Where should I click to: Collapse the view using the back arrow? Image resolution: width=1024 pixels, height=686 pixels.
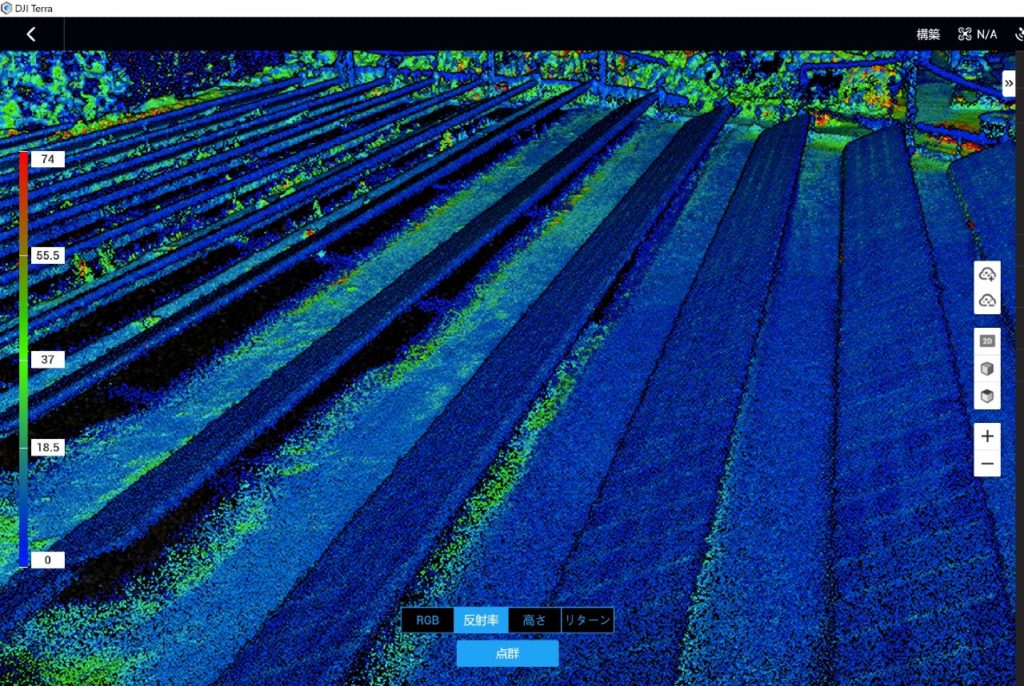coord(30,33)
